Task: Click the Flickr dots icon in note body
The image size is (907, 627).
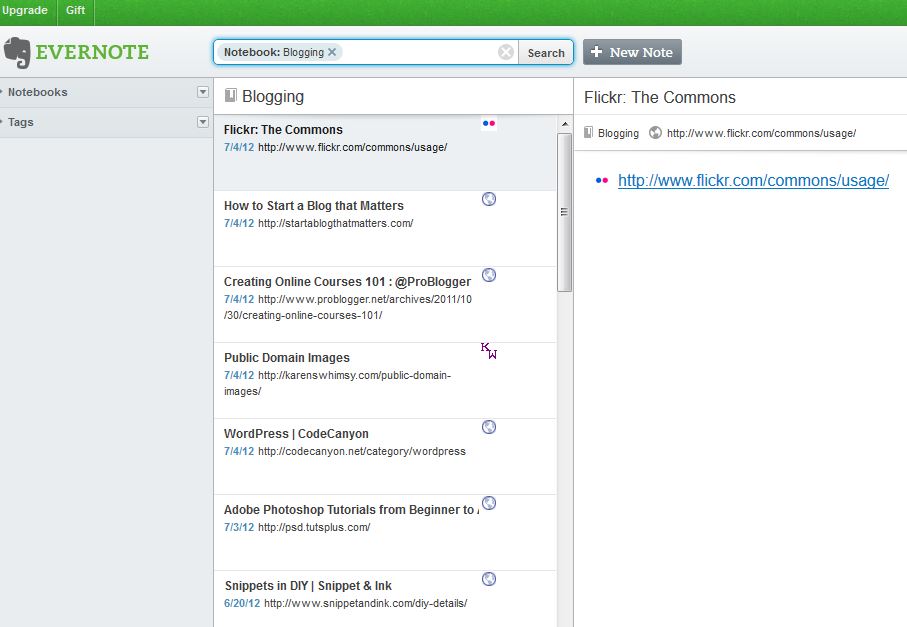Action: (x=602, y=180)
